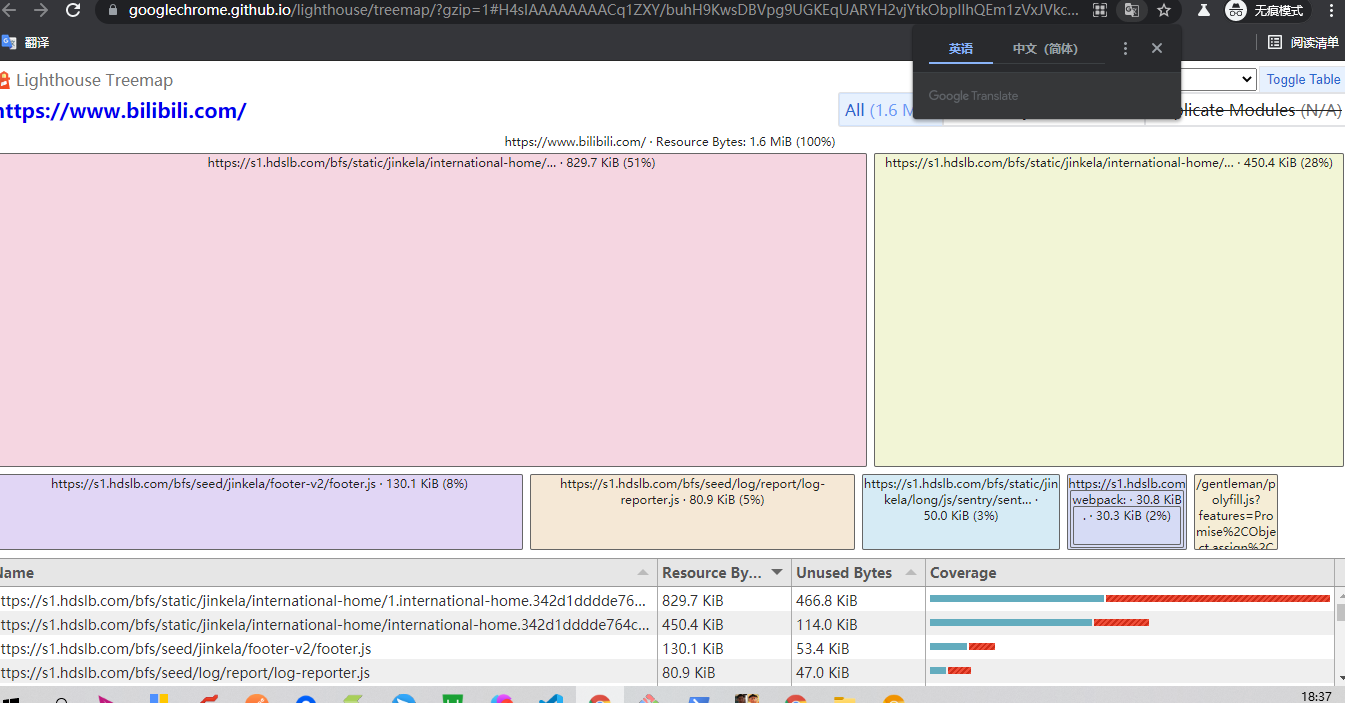Screen dimensions: 1345x703
Task: Sort the table by the Name column arrow
Action: pyautogui.click(x=642, y=573)
